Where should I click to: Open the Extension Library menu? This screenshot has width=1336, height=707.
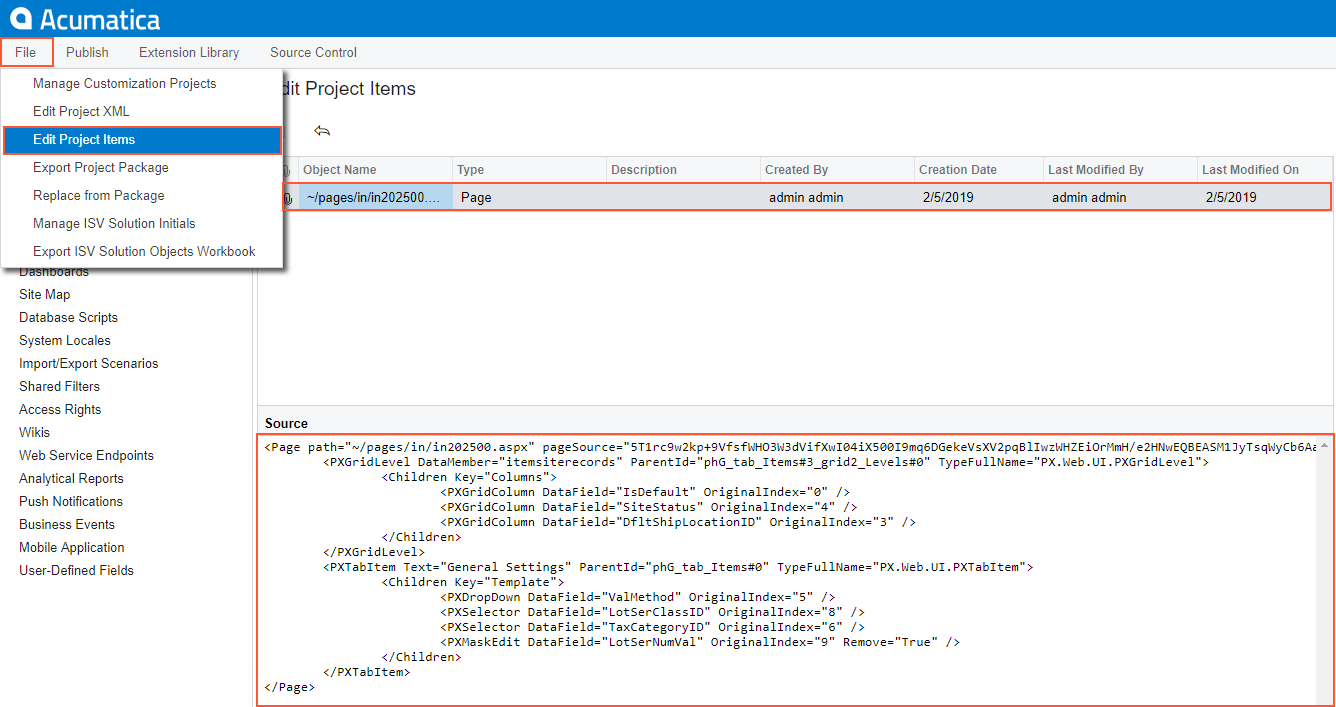click(x=189, y=52)
